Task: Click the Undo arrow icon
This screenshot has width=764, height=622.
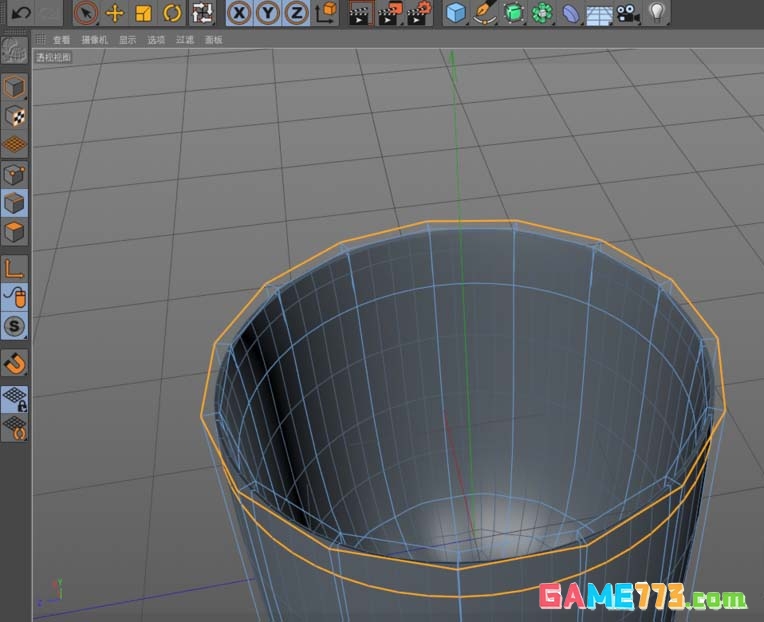Action: click(x=20, y=12)
